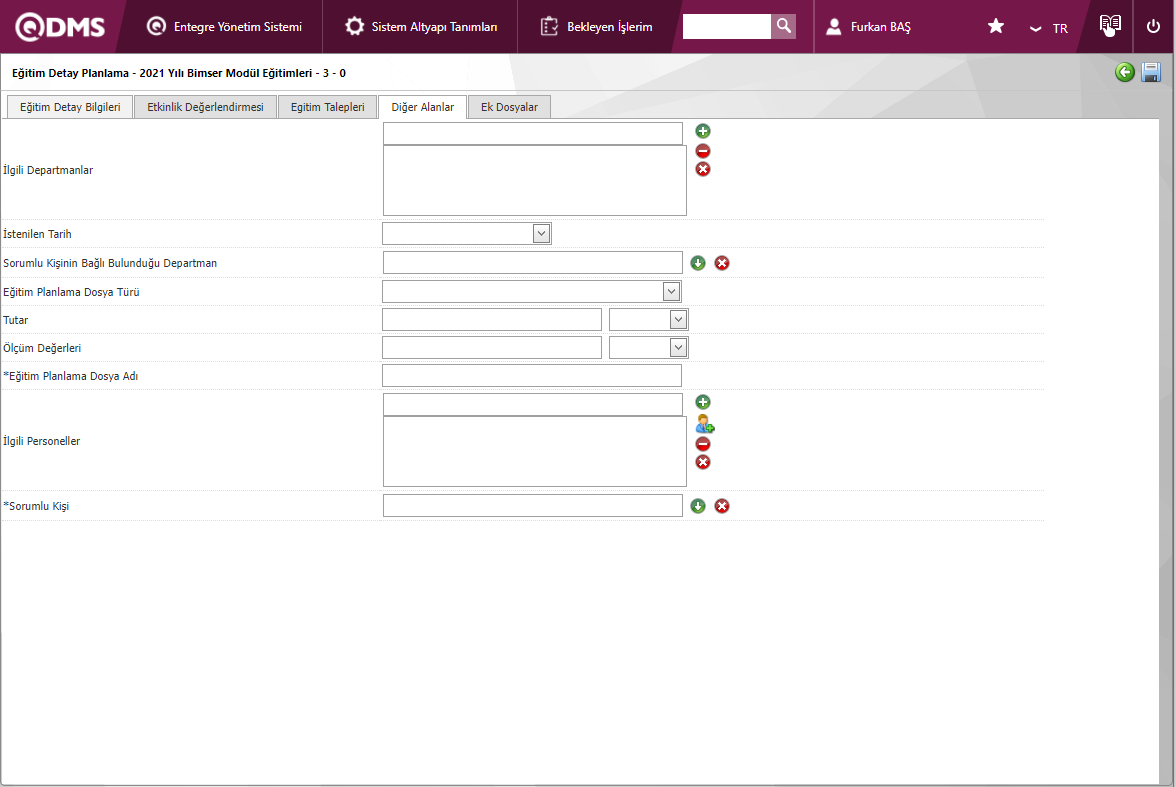Screen dimensions: 1176x787
Task: Add person icon beside İlgili Personeller
Action: (704, 424)
